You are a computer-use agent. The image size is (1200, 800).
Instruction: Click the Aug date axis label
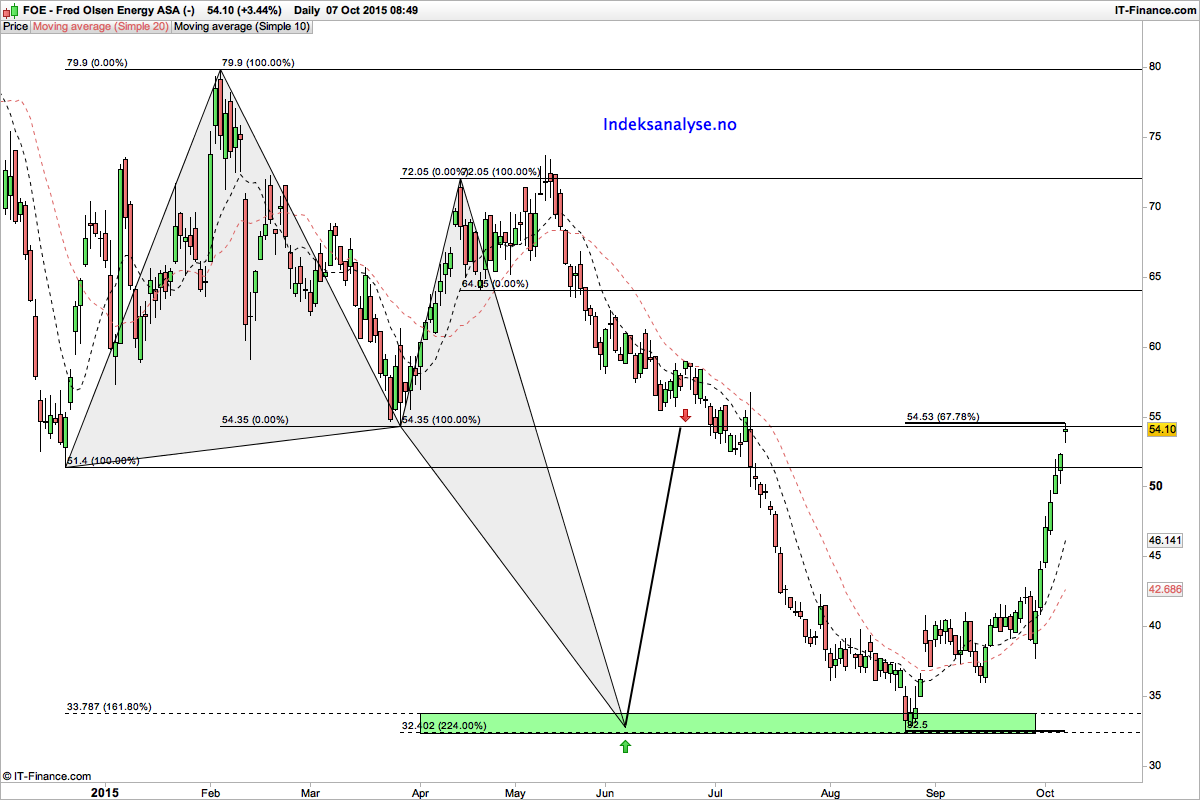(831, 793)
